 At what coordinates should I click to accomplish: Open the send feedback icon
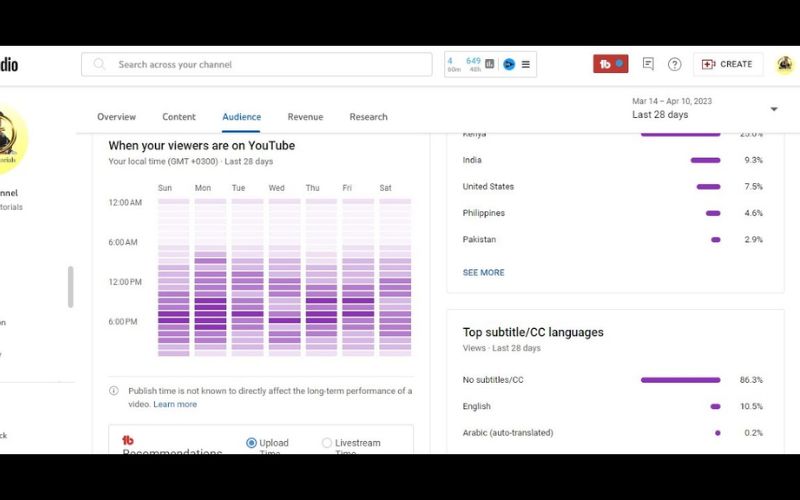coord(648,64)
